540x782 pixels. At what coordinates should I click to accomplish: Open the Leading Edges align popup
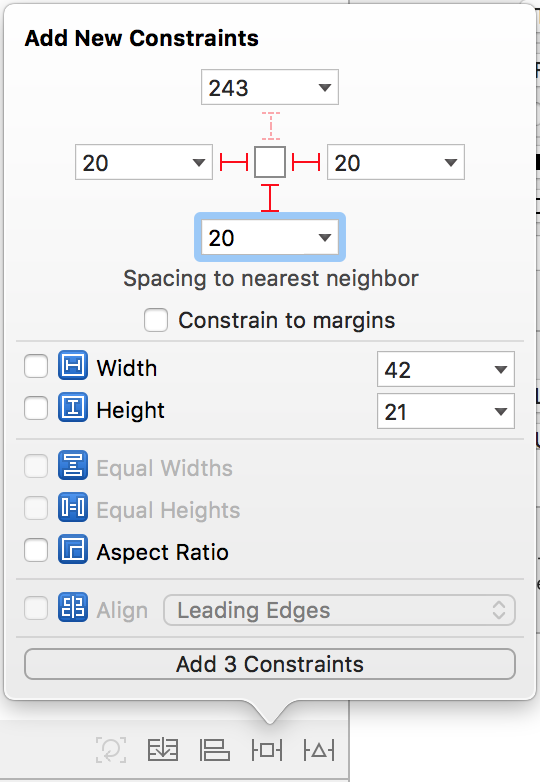coord(339,610)
